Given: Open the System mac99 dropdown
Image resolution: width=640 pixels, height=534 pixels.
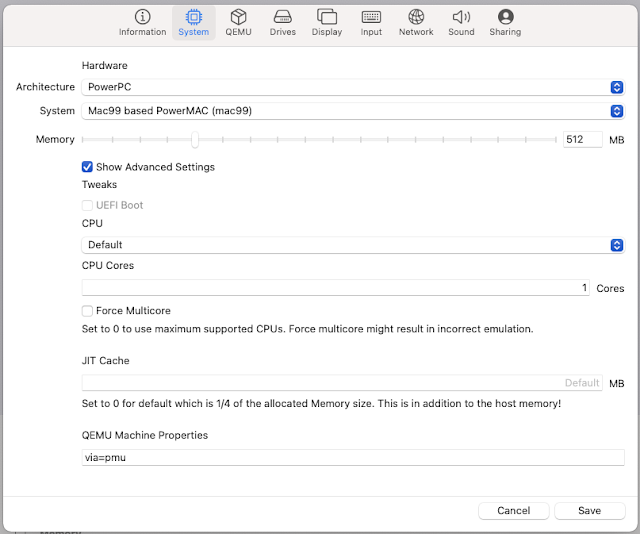Looking at the screenshot, I should pyautogui.click(x=353, y=111).
